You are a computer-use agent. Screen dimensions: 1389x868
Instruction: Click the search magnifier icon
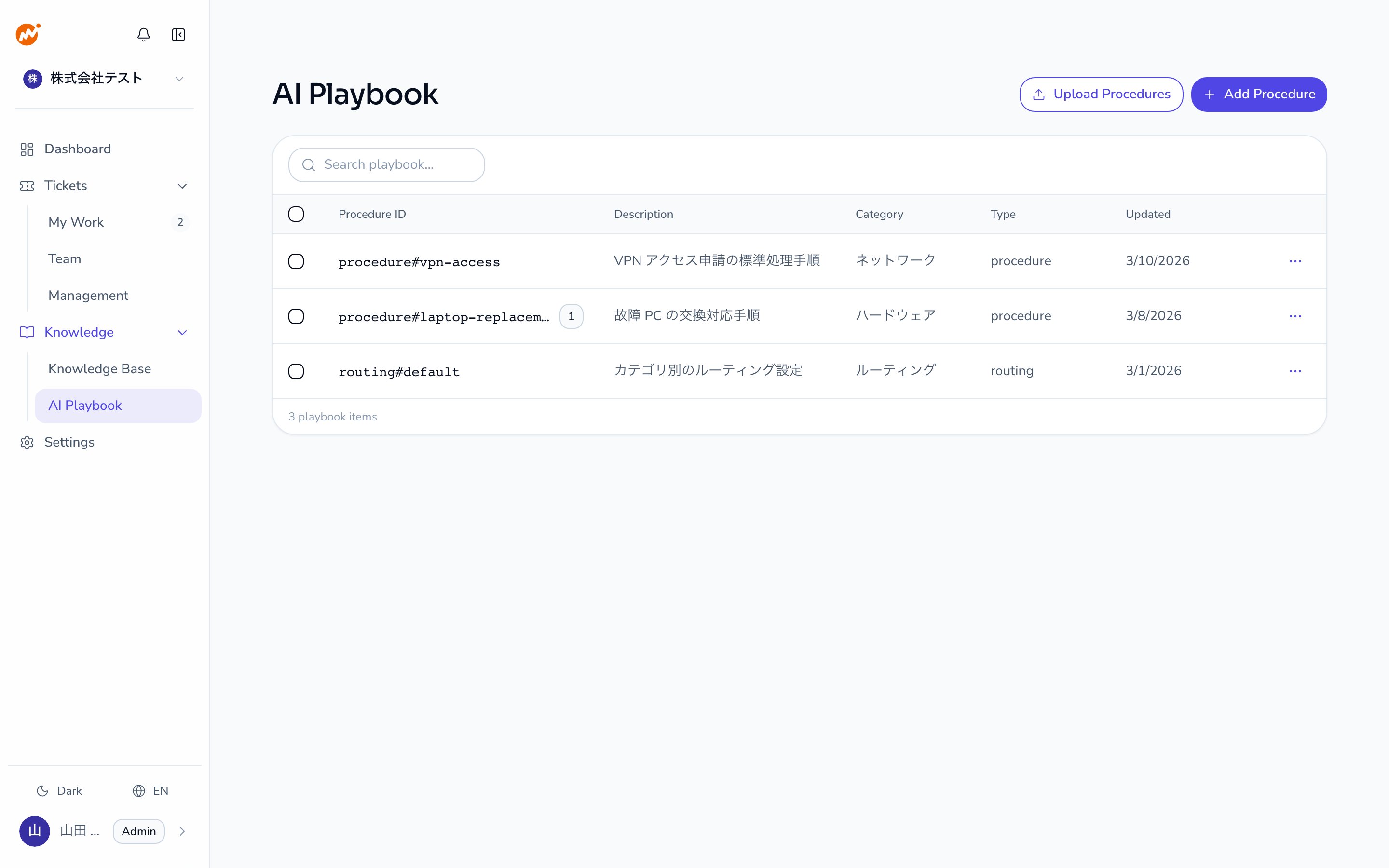pyautogui.click(x=309, y=165)
